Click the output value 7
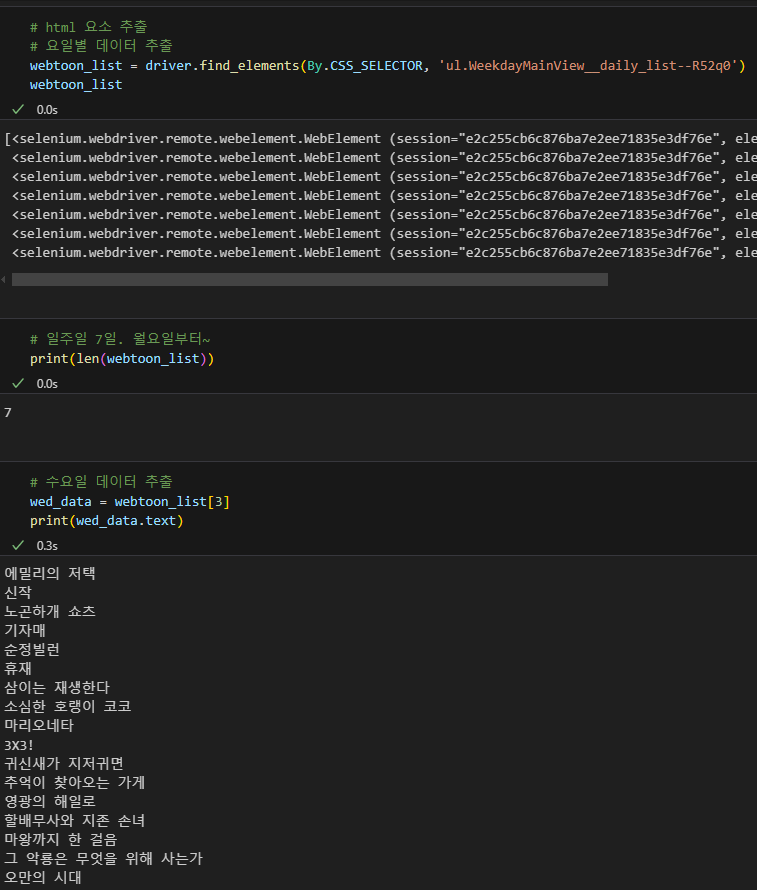This screenshot has width=757, height=890. pyautogui.click(x=8, y=412)
